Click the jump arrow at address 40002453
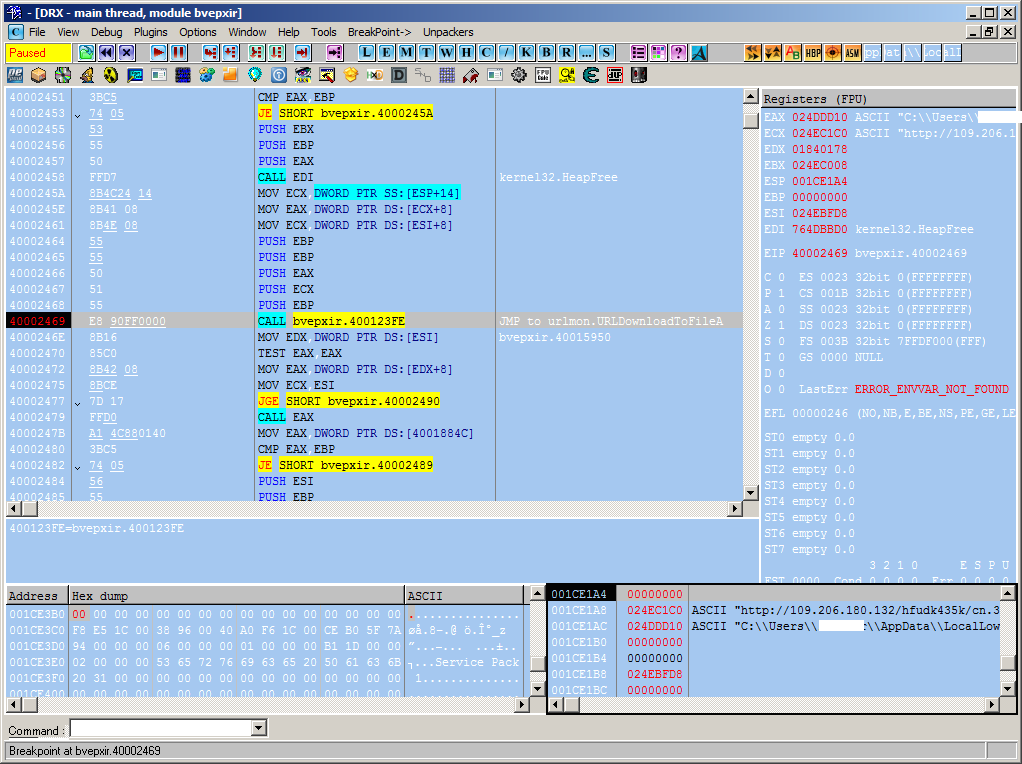Screen dimensions: 1022x764 pyautogui.click(x=78, y=113)
